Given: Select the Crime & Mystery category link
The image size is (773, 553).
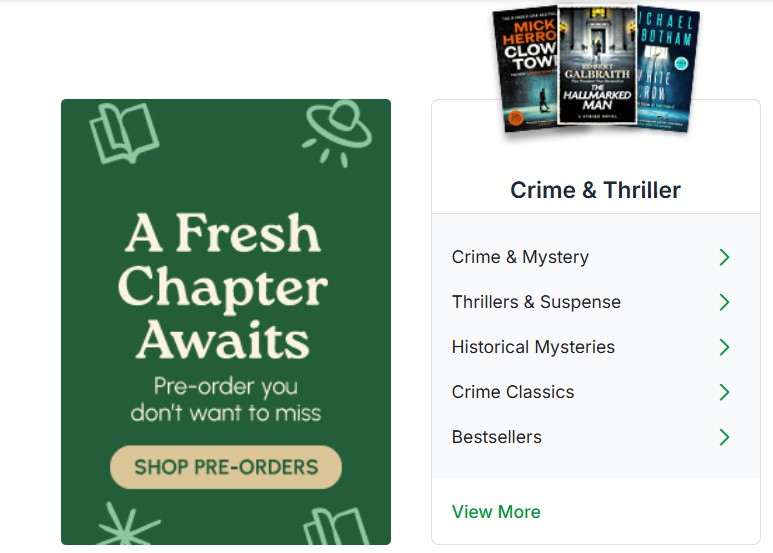Looking at the screenshot, I should coord(520,257).
